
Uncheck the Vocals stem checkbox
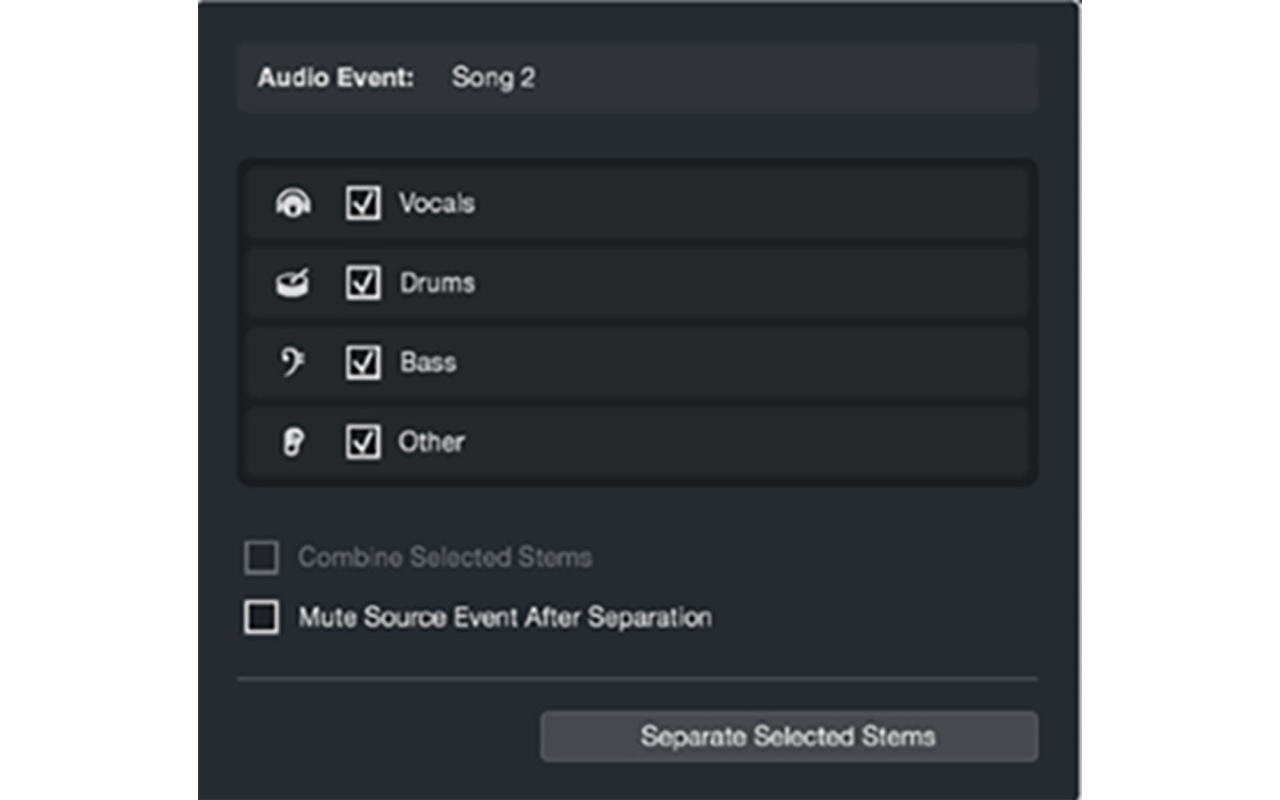(x=363, y=203)
